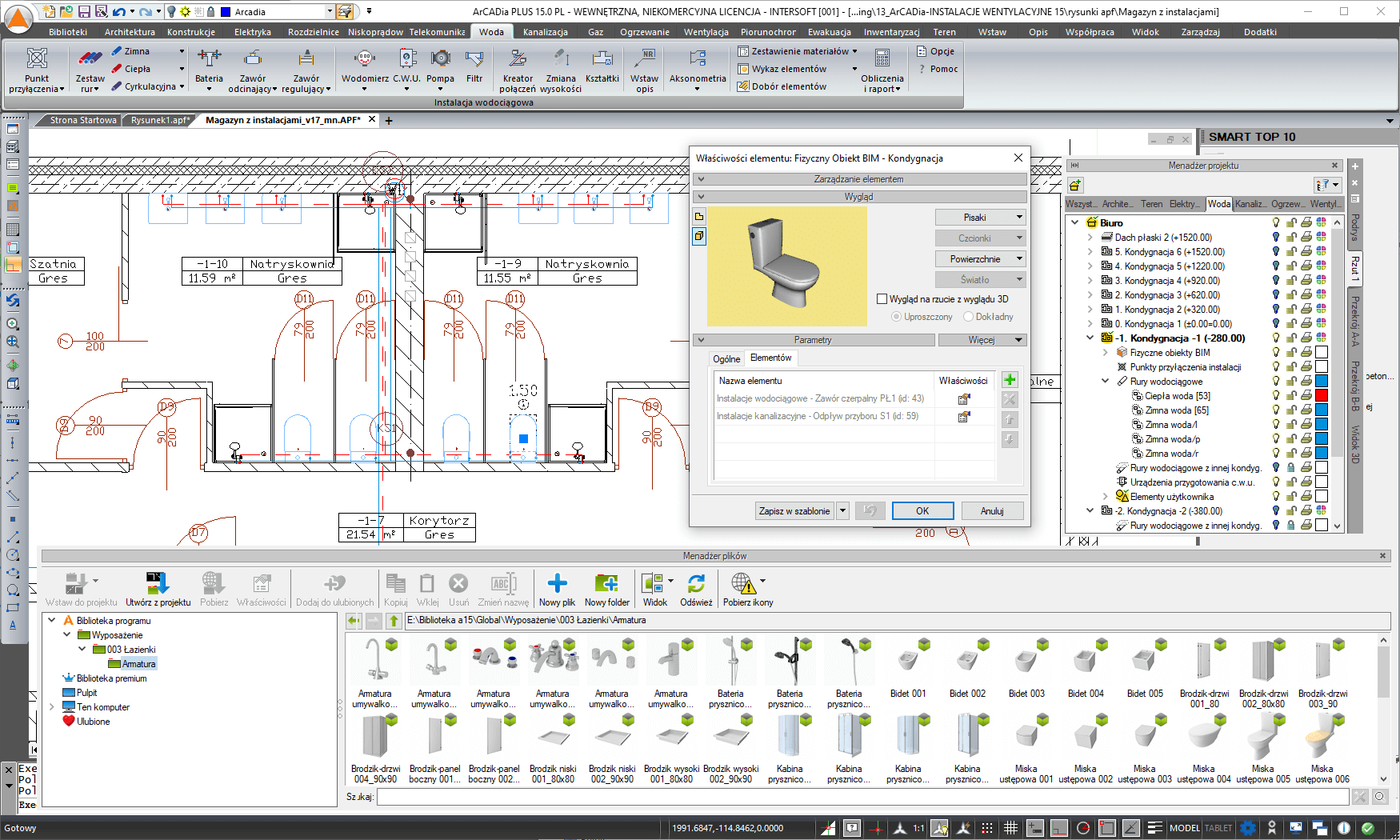The image size is (1400, 840).
Task: Click green plus to add element
Action: 1010,380
